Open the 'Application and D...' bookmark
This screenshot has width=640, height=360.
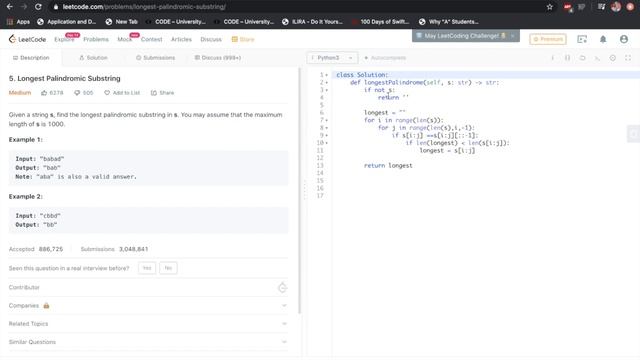click(67, 22)
